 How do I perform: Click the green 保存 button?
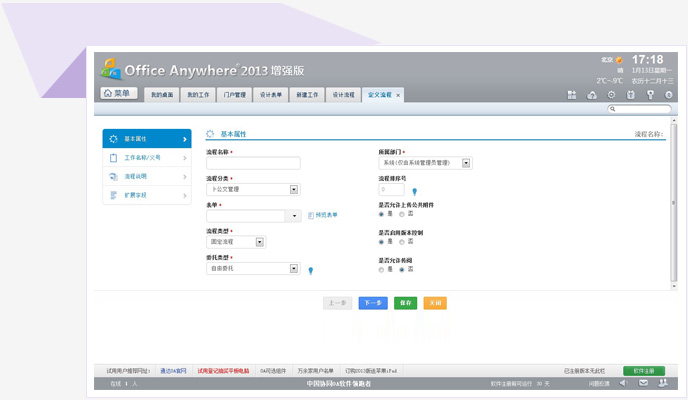coord(405,303)
